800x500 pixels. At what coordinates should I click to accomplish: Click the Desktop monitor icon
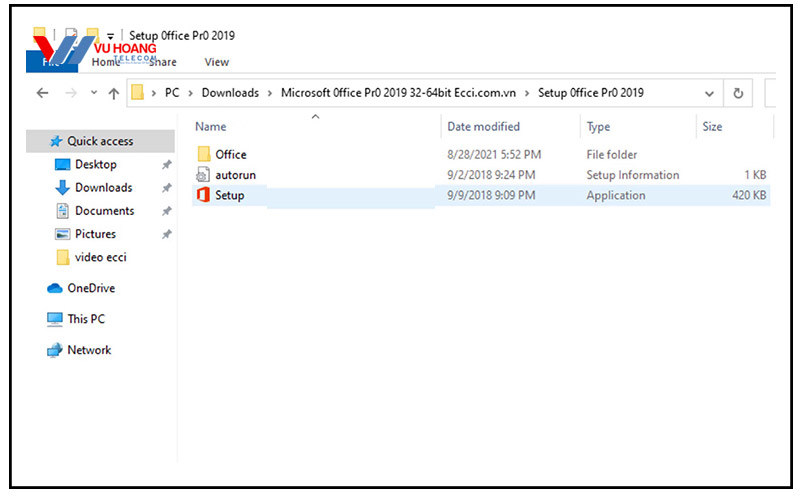pyautogui.click(x=62, y=164)
